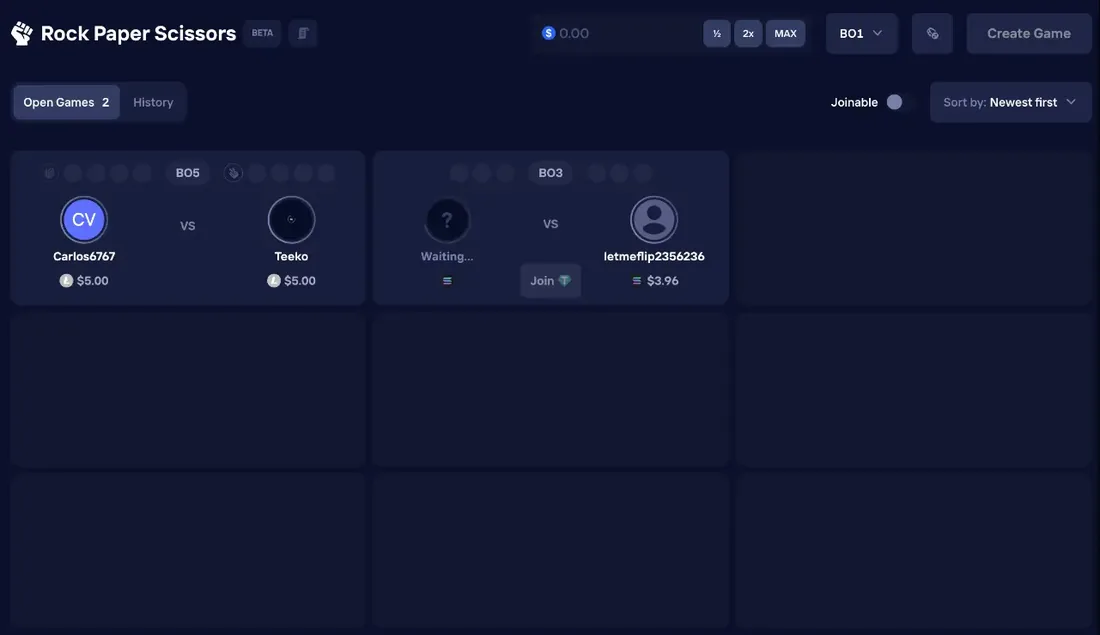The image size is (1100, 635).
Task: Click the Rock Paper Scissors title
Action: tap(138, 33)
